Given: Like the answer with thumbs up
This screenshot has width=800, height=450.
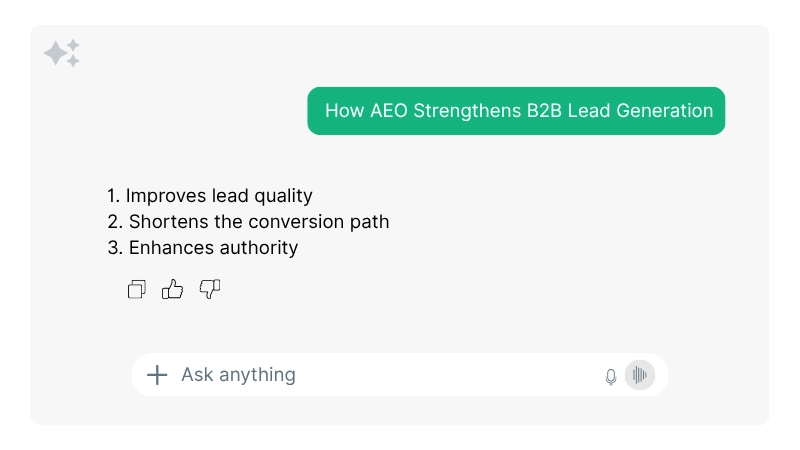Looking at the screenshot, I should 173,290.
